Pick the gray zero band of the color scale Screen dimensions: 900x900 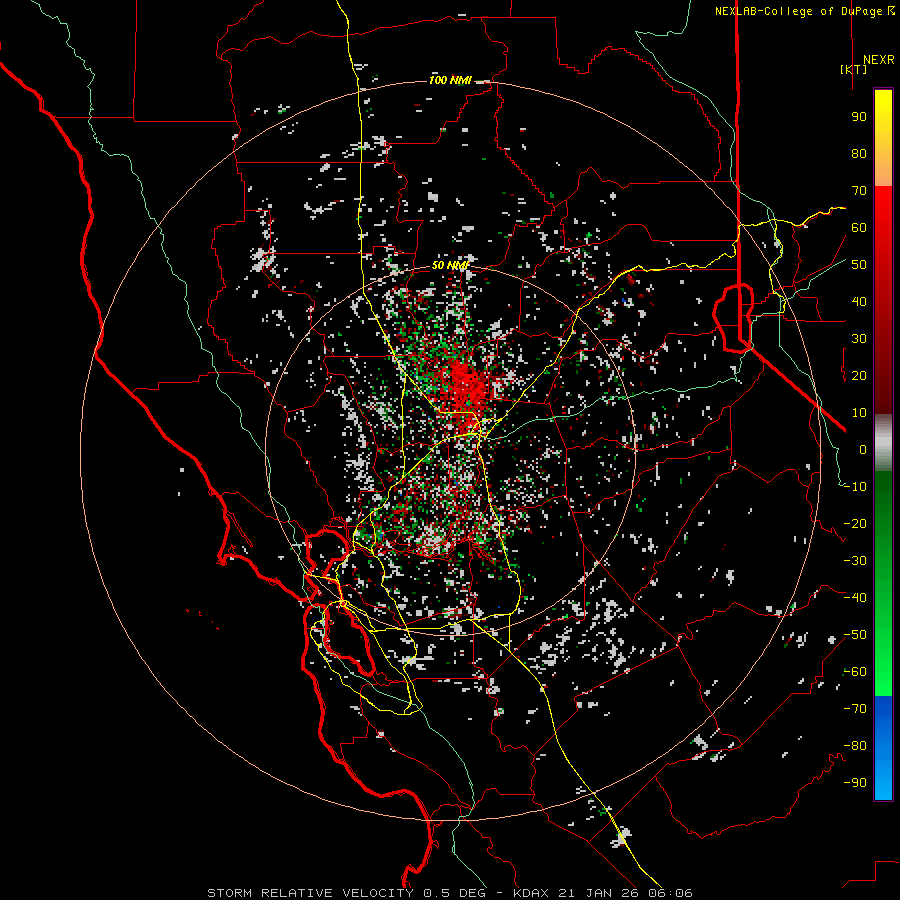(x=883, y=442)
